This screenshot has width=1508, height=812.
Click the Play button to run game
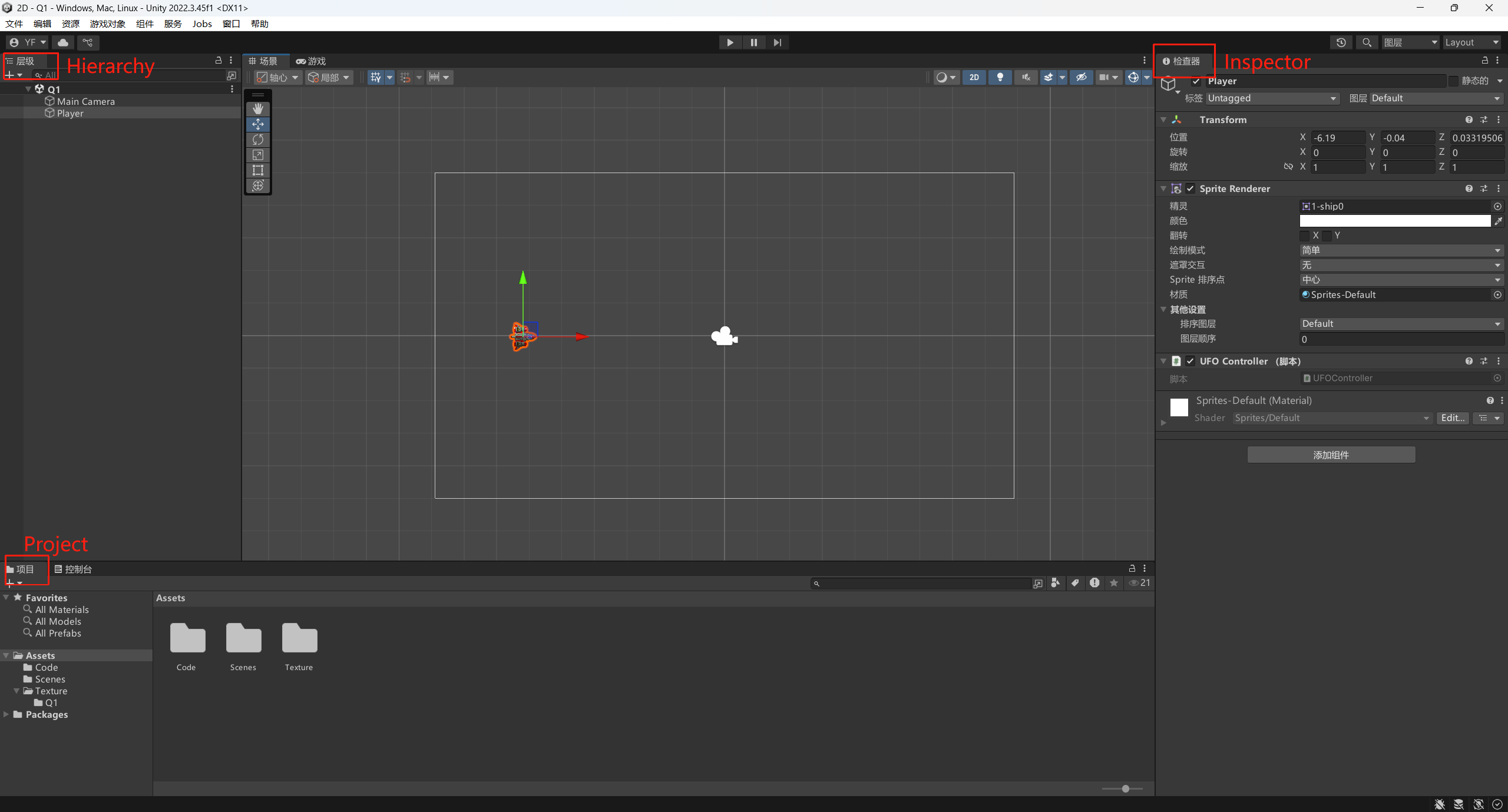point(730,42)
